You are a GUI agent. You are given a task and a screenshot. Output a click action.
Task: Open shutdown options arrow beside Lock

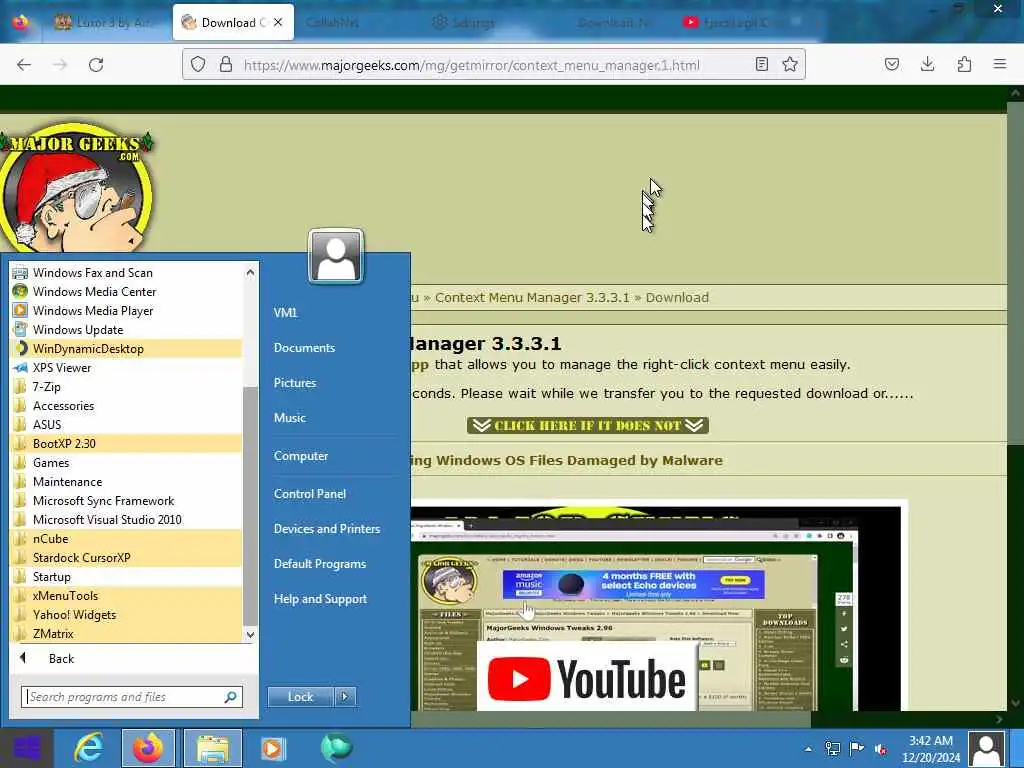click(x=345, y=697)
